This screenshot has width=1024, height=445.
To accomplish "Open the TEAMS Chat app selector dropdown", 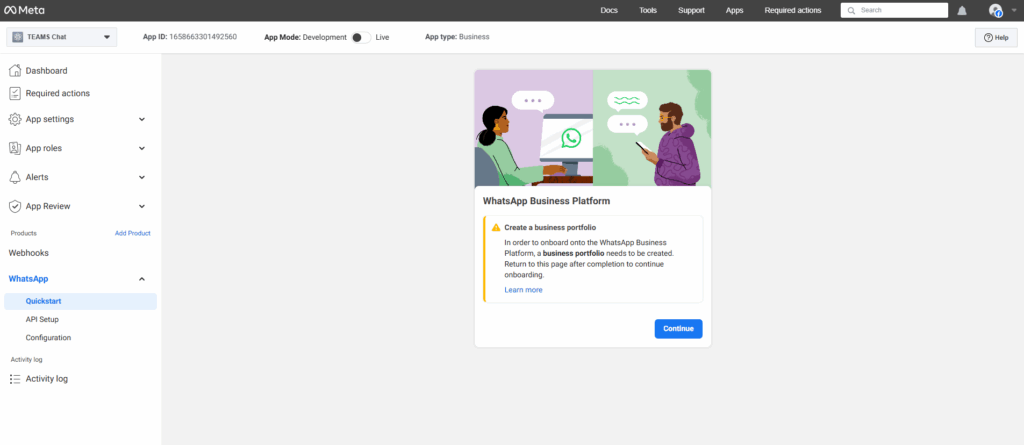I will 61,37.
